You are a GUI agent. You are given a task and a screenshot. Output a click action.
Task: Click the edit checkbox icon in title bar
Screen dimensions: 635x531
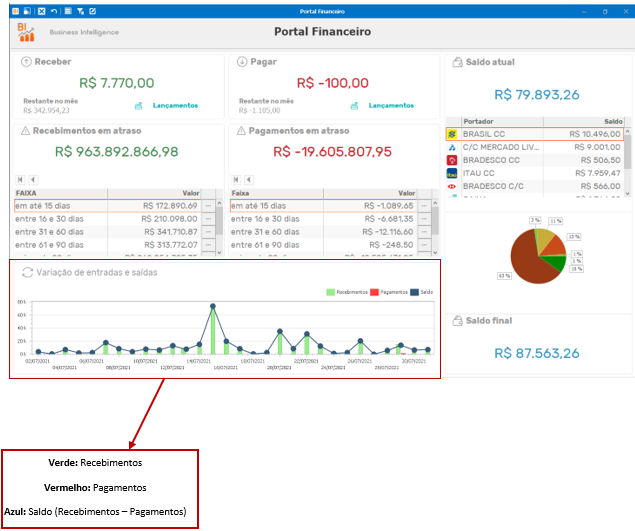click(92, 11)
